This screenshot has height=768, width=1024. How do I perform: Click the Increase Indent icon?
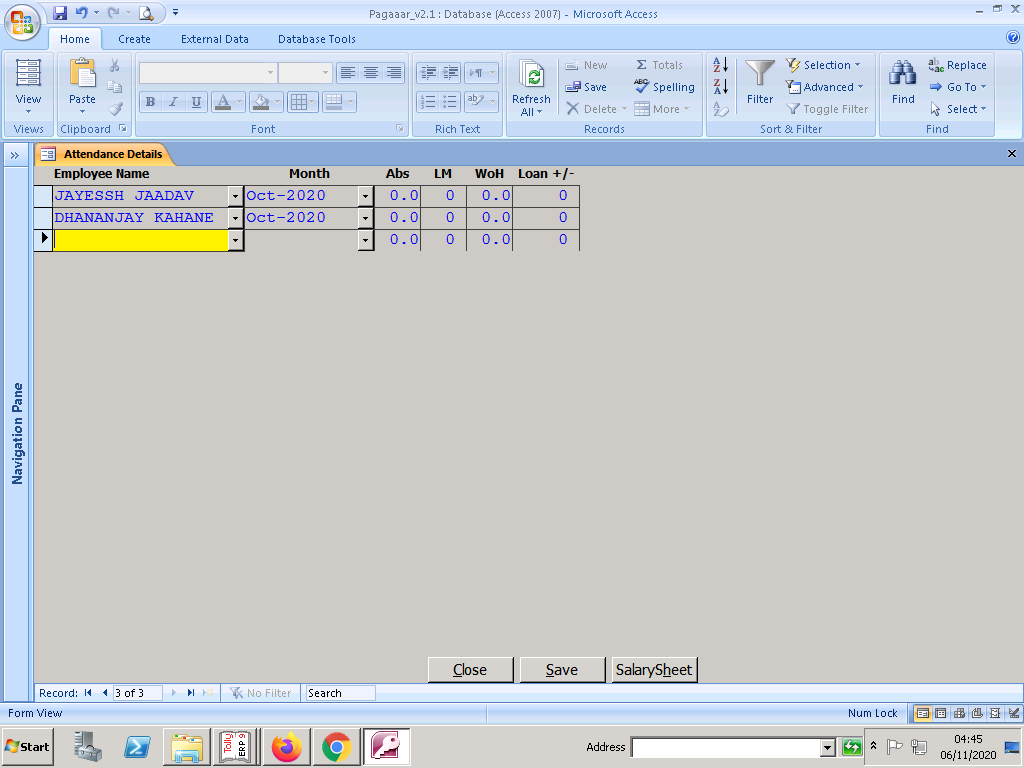pos(451,72)
